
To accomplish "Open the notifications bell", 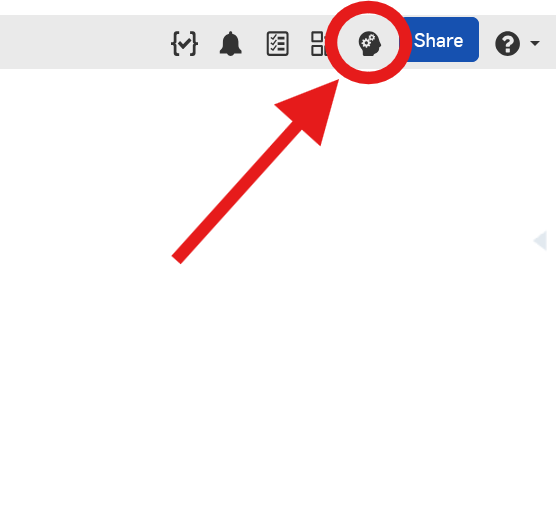I will [x=230, y=43].
